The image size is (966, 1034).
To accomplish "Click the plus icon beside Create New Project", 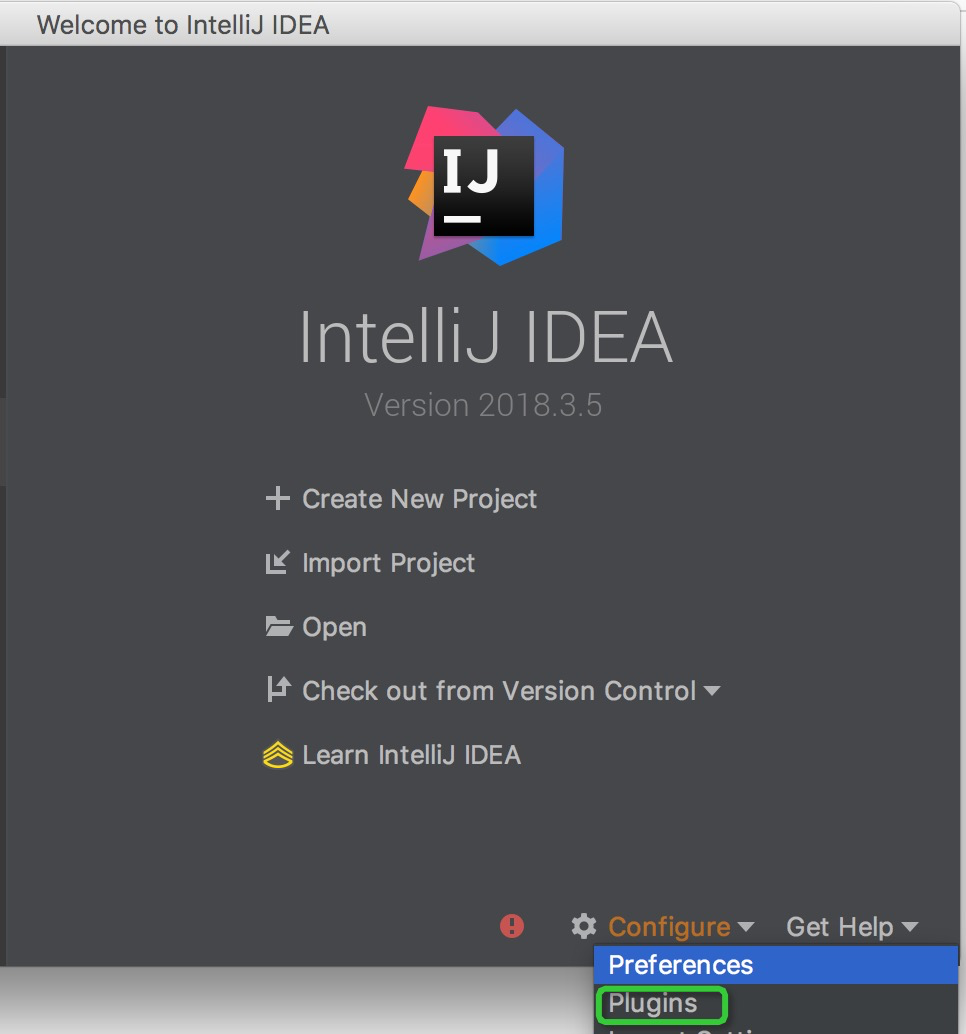I will coord(278,499).
